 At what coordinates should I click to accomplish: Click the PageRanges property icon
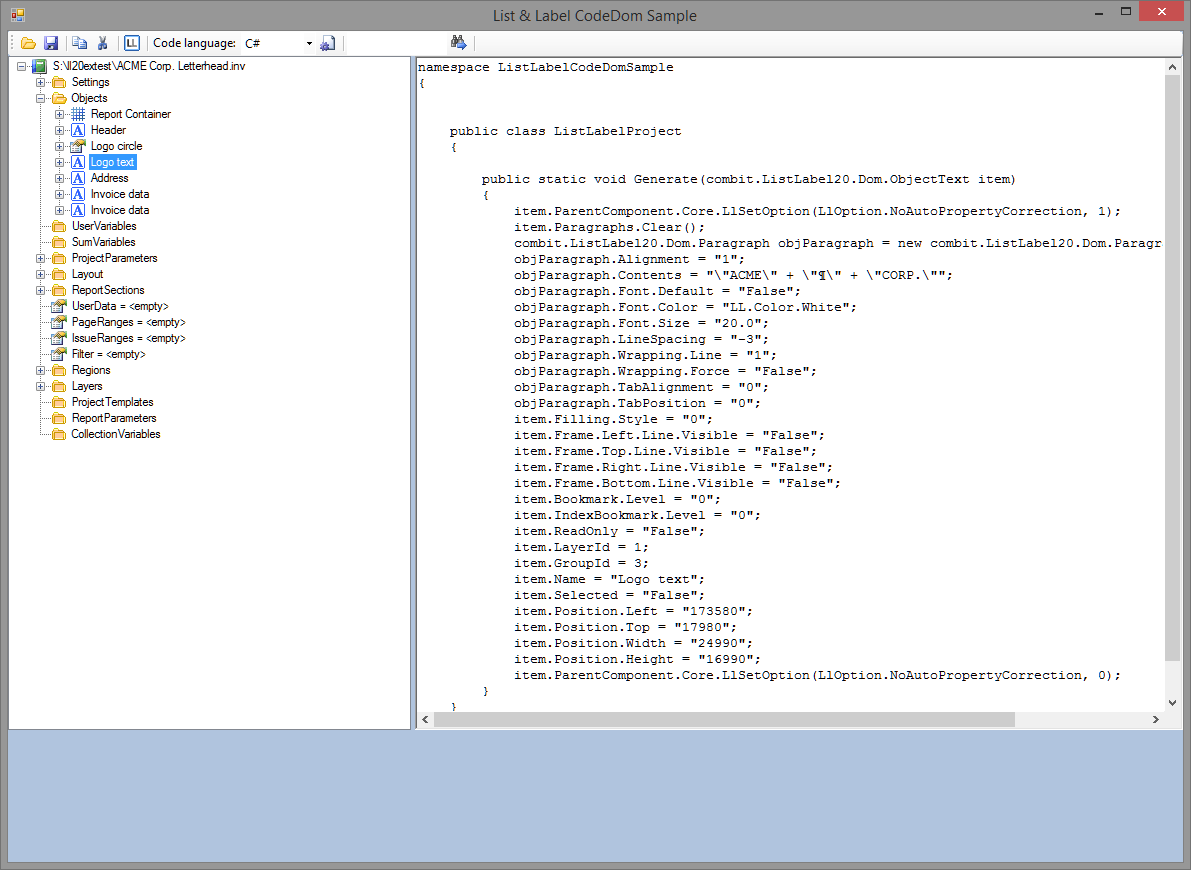[x=58, y=322]
